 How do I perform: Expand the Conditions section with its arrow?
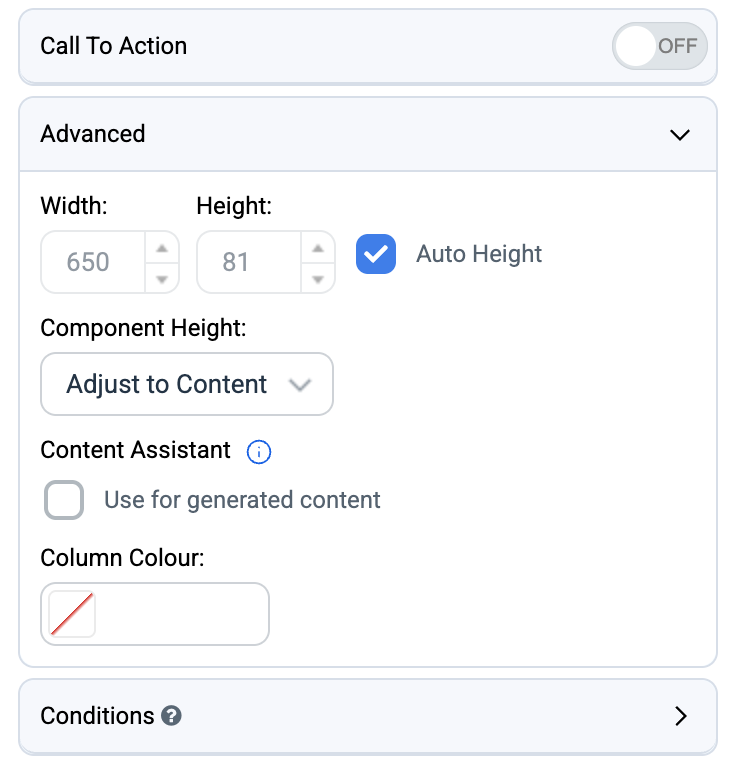pyautogui.click(x=681, y=716)
